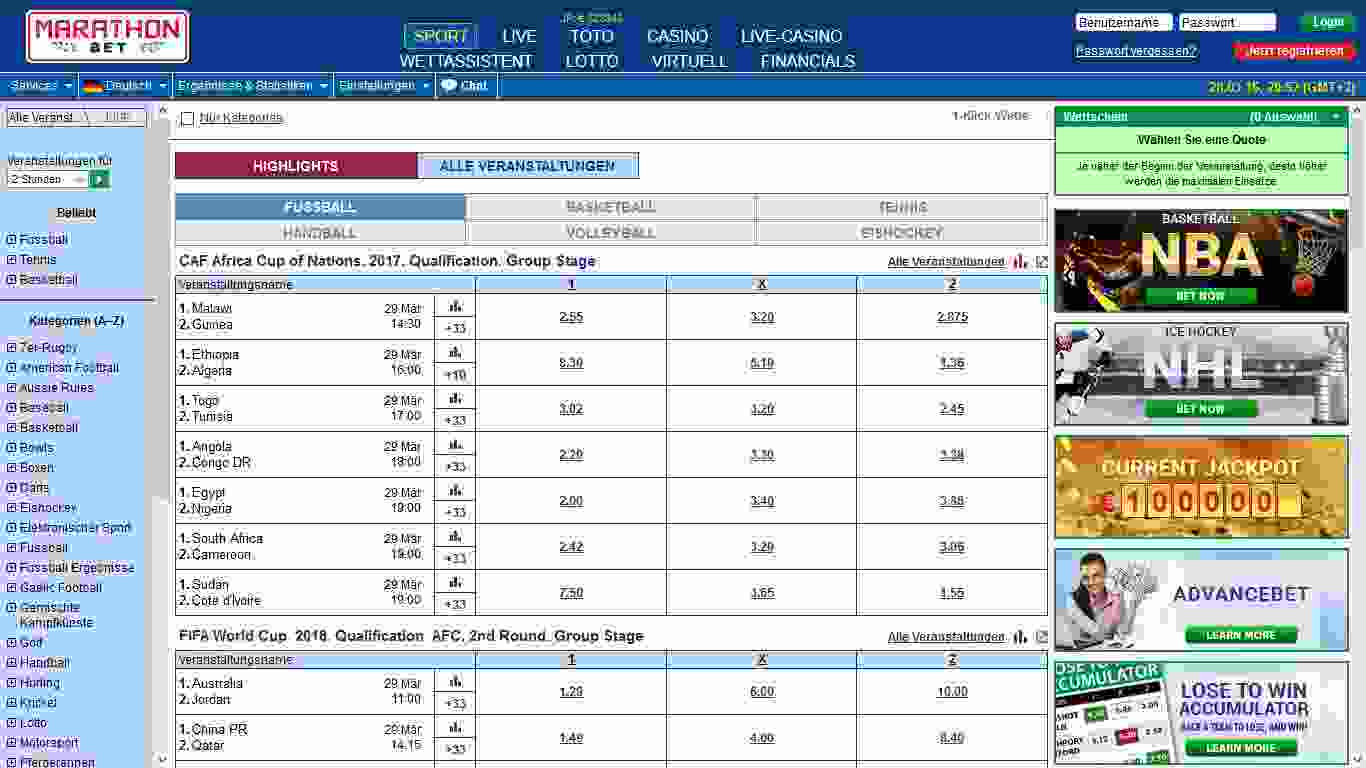Focus the Passwort input field

1227,22
